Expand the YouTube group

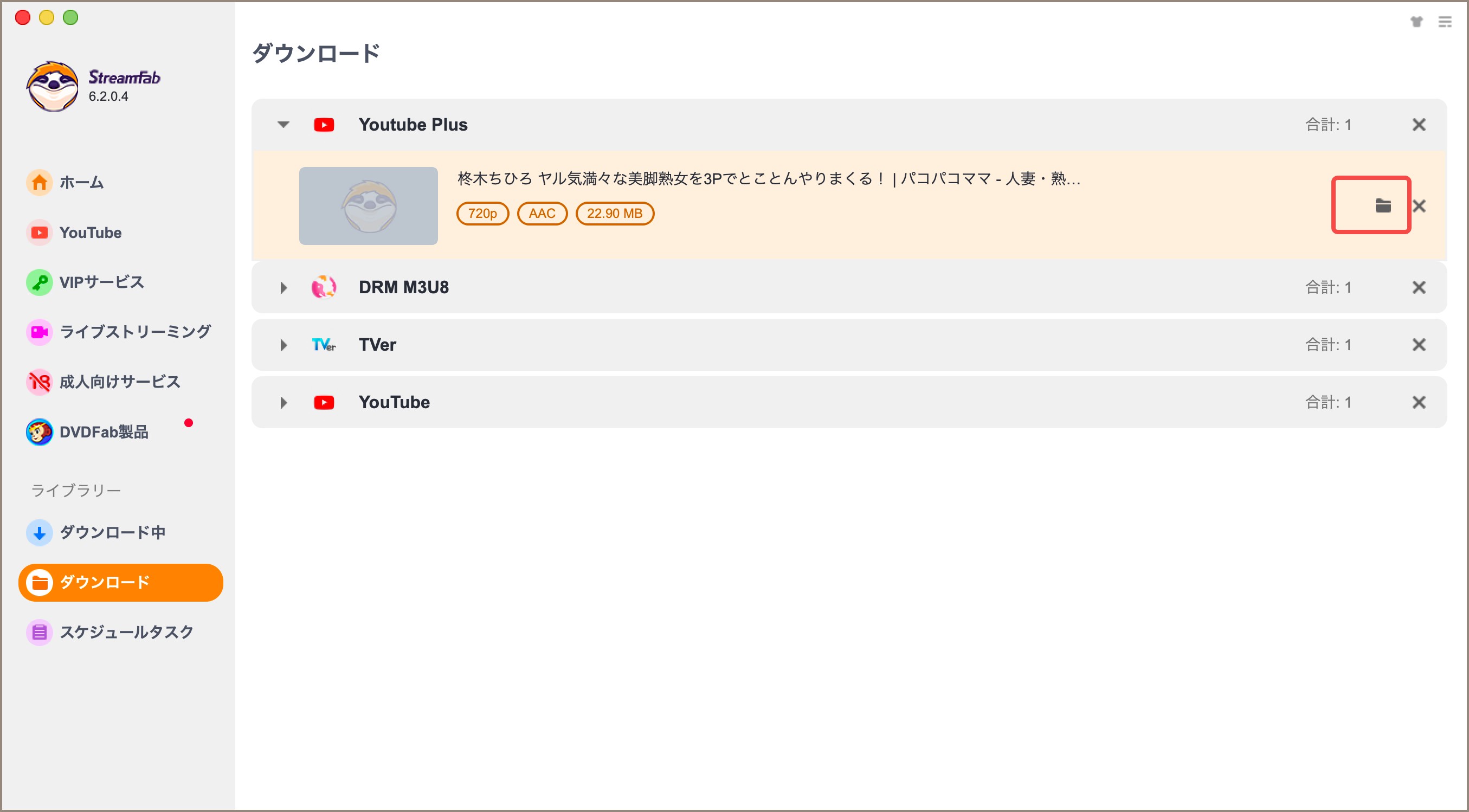pos(284,403)
